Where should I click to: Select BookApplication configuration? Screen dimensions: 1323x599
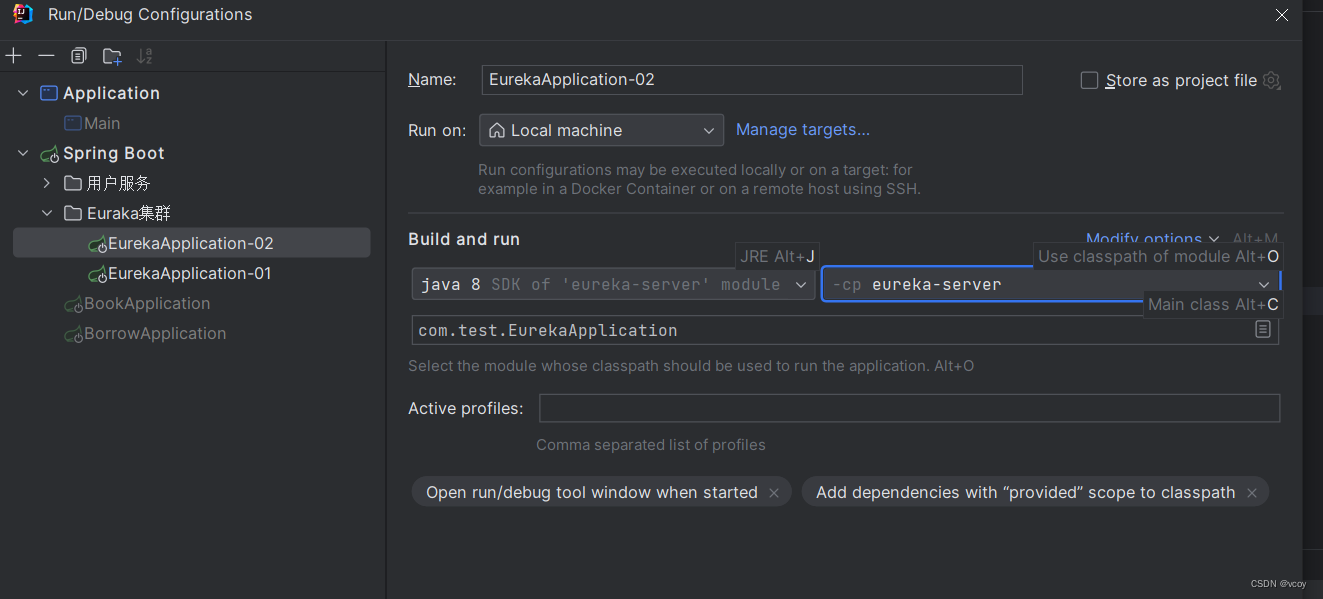pos(147,303)
